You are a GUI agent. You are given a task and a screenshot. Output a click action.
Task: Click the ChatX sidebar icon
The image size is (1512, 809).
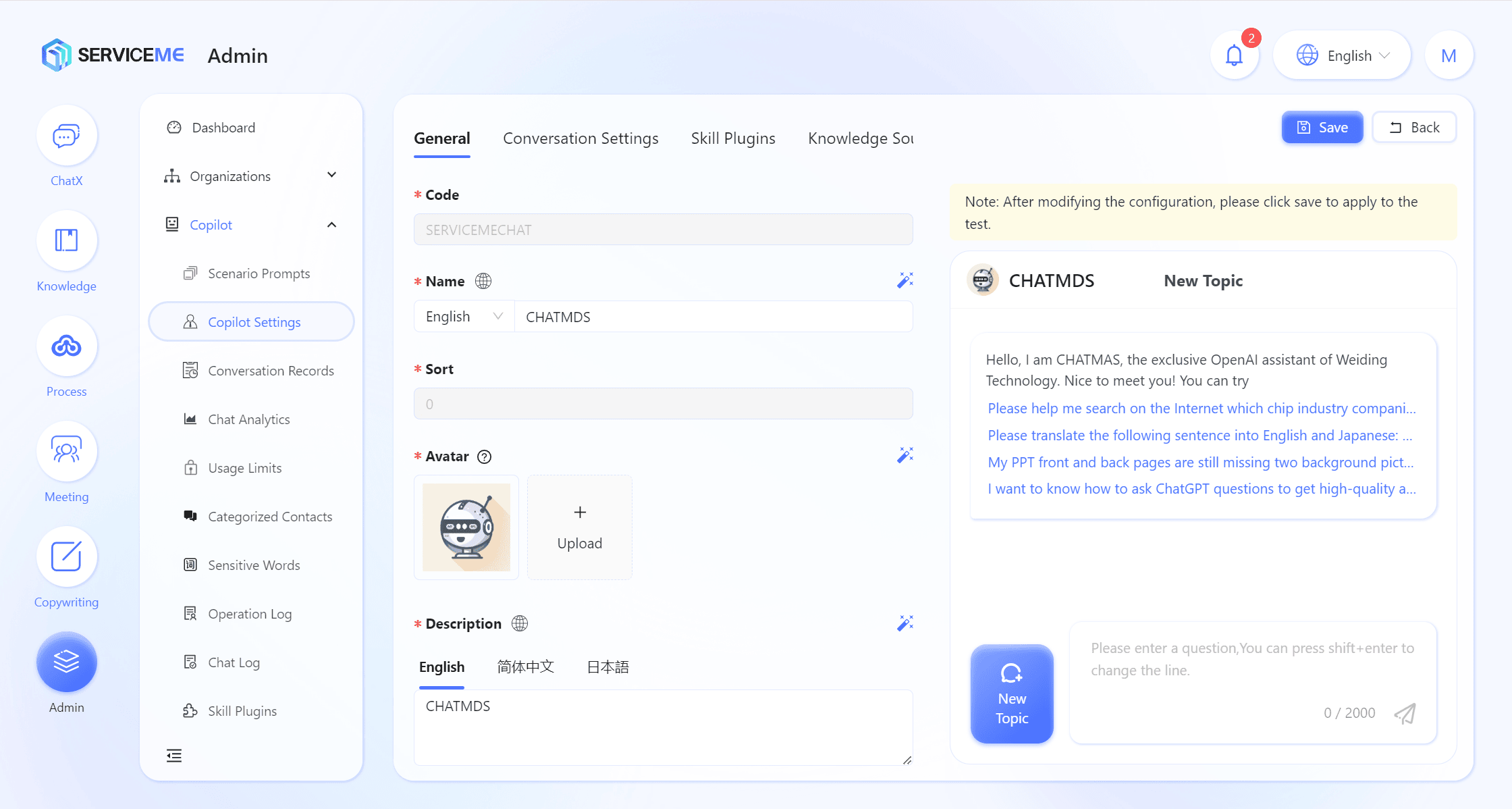(66, 136)
